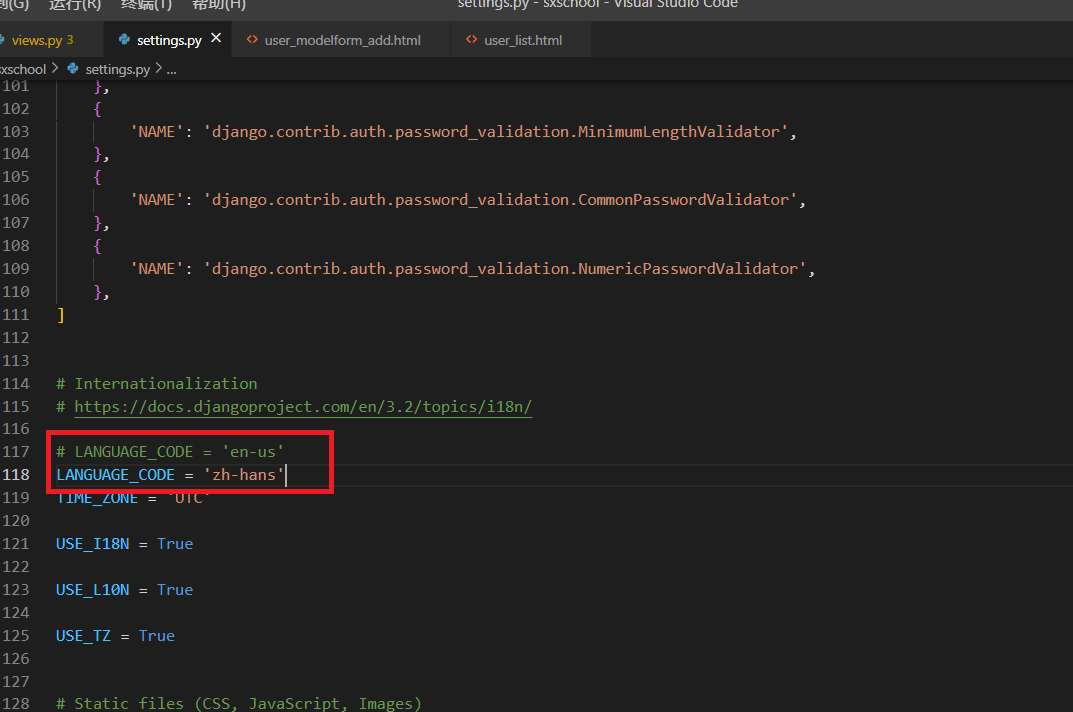Click the Python icon in the breadcrumb
1073x712 pixels.
tap(72, 69)
